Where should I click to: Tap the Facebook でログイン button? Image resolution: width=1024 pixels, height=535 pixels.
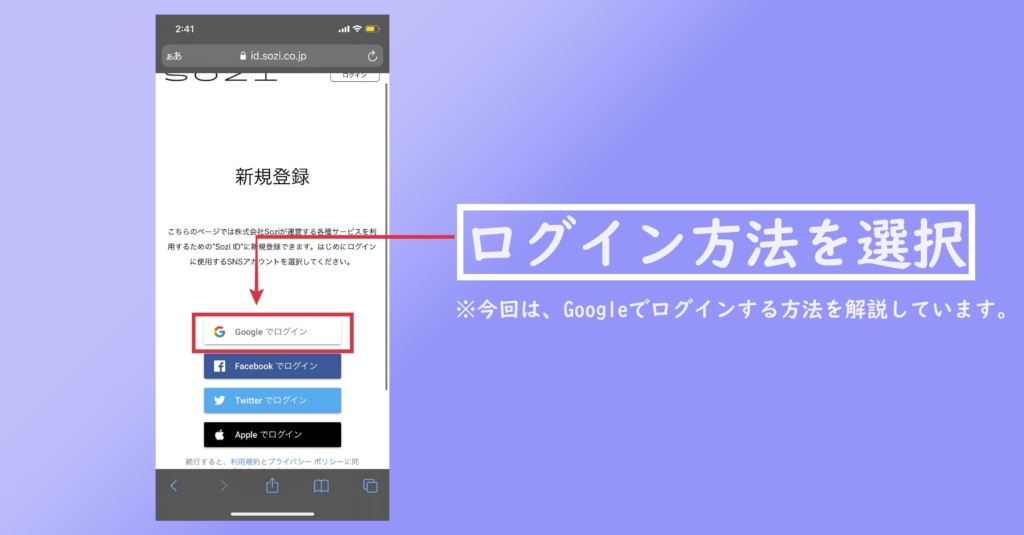pos(272,366)
